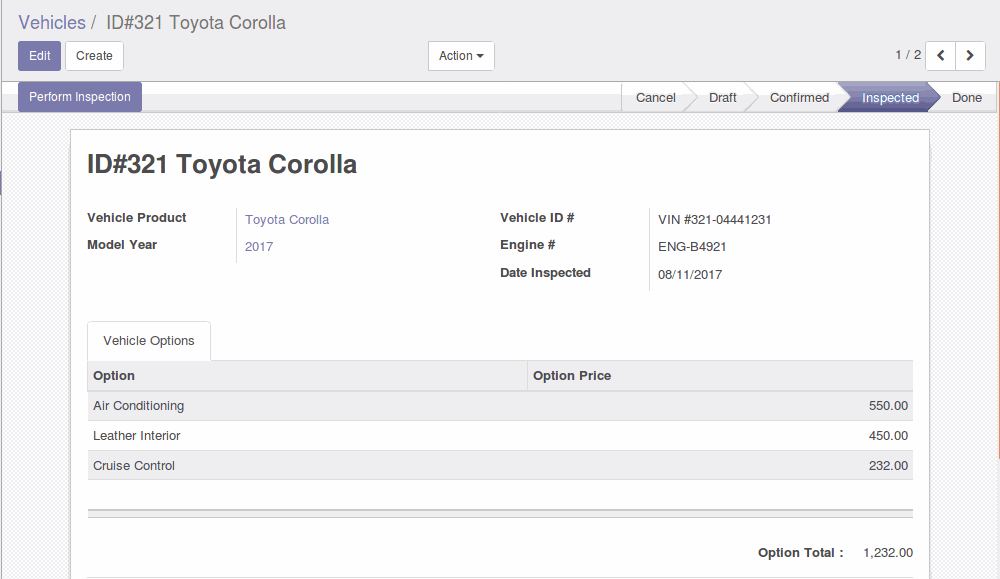Click the Edit button
This screenshot has width=1000, height=579.
click(x=40, y=56)
